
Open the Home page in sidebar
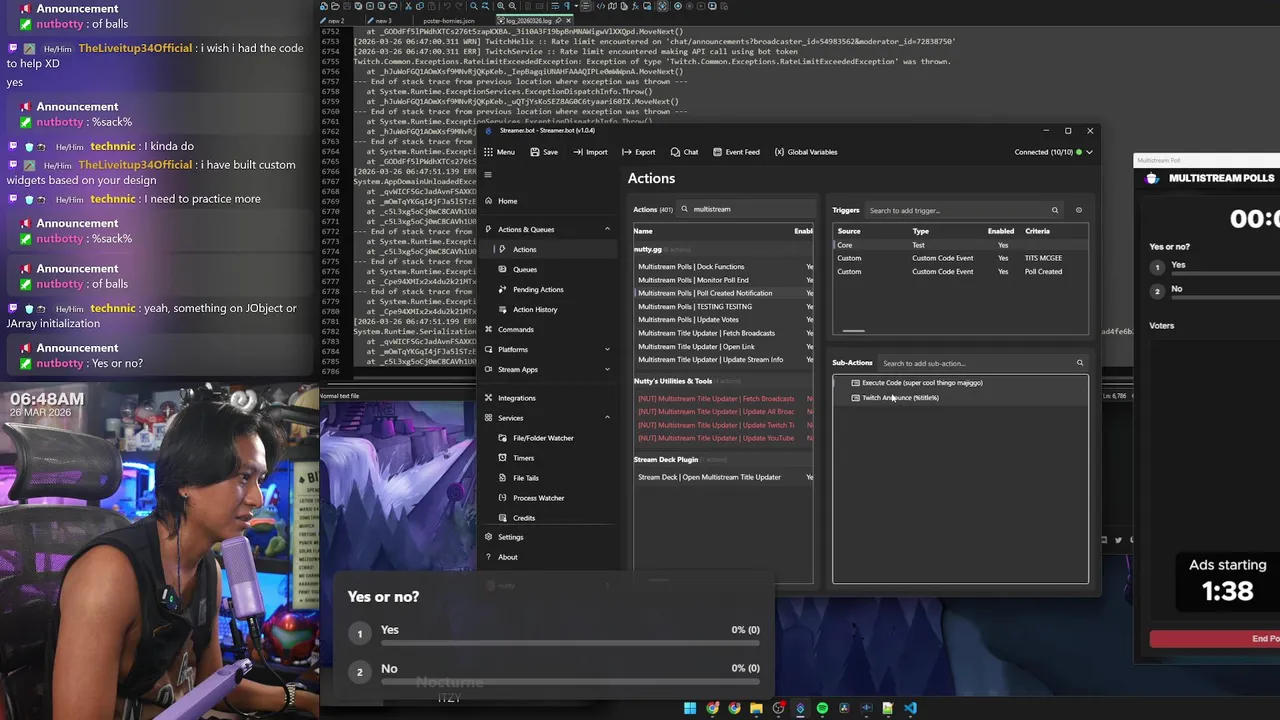[549, 201]
